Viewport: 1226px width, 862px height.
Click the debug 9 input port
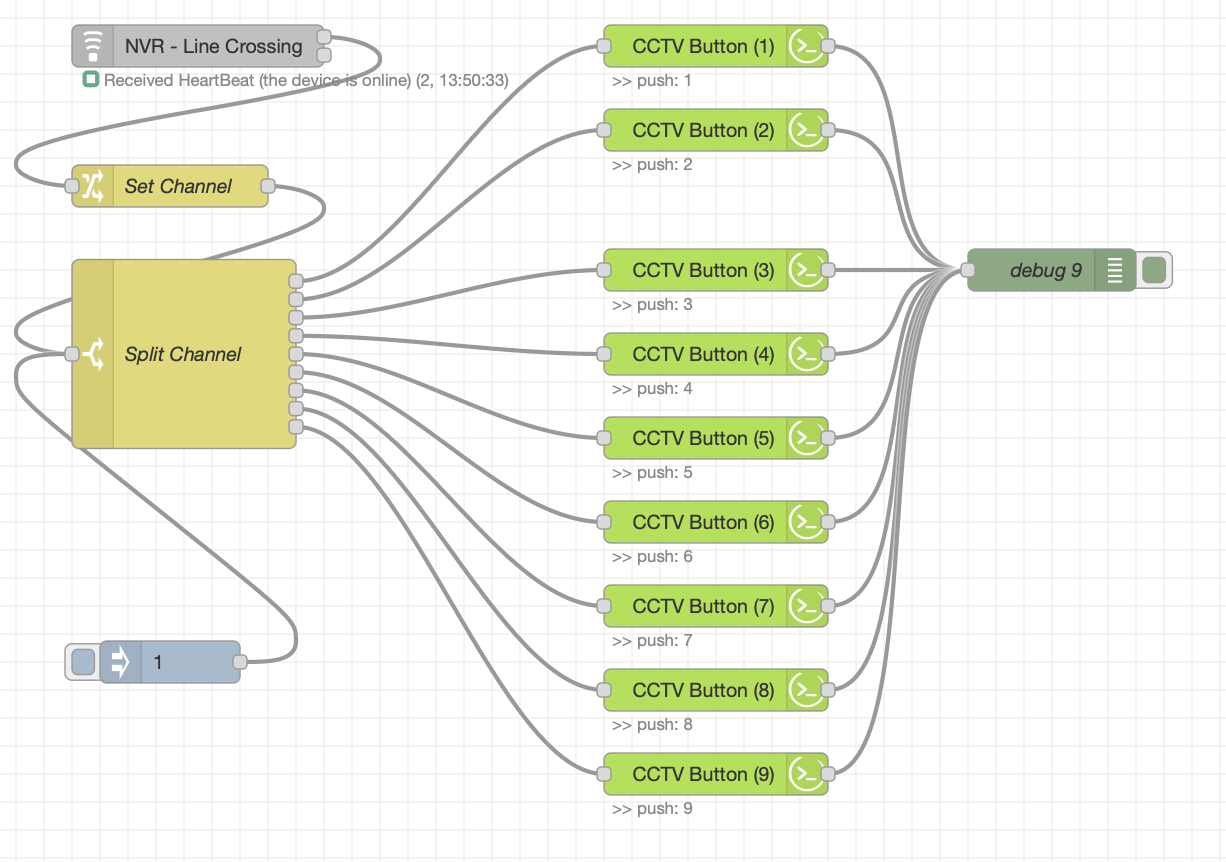pos(967,270)
